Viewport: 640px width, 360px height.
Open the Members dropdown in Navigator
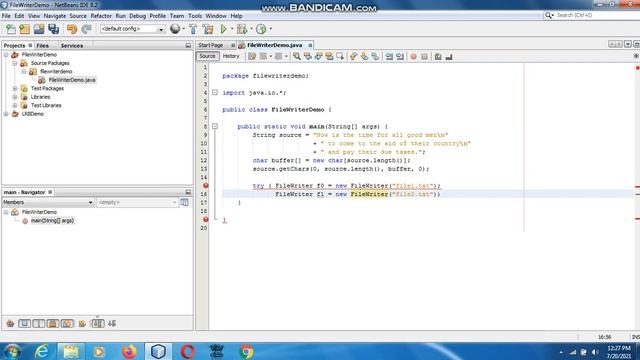tap(48, 202)
